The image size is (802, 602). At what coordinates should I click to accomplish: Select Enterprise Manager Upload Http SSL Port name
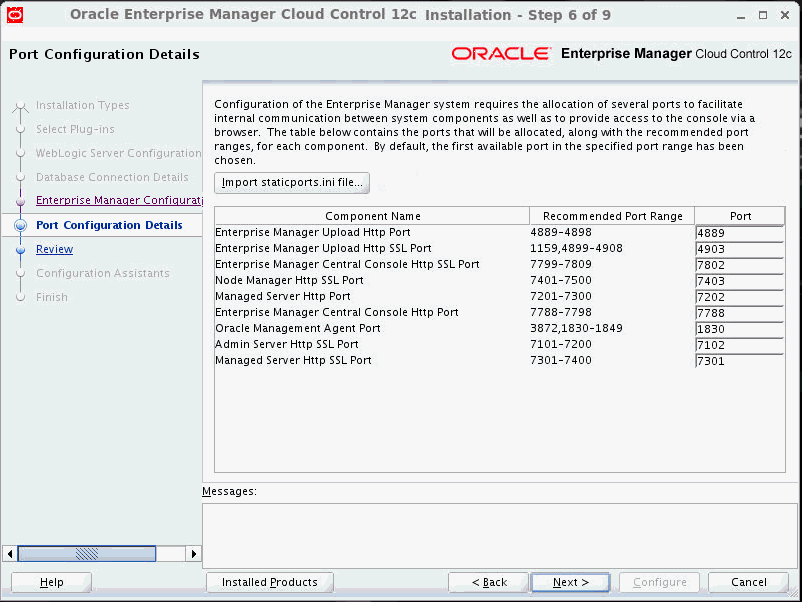pyautogui.click(x=323, y=248)
